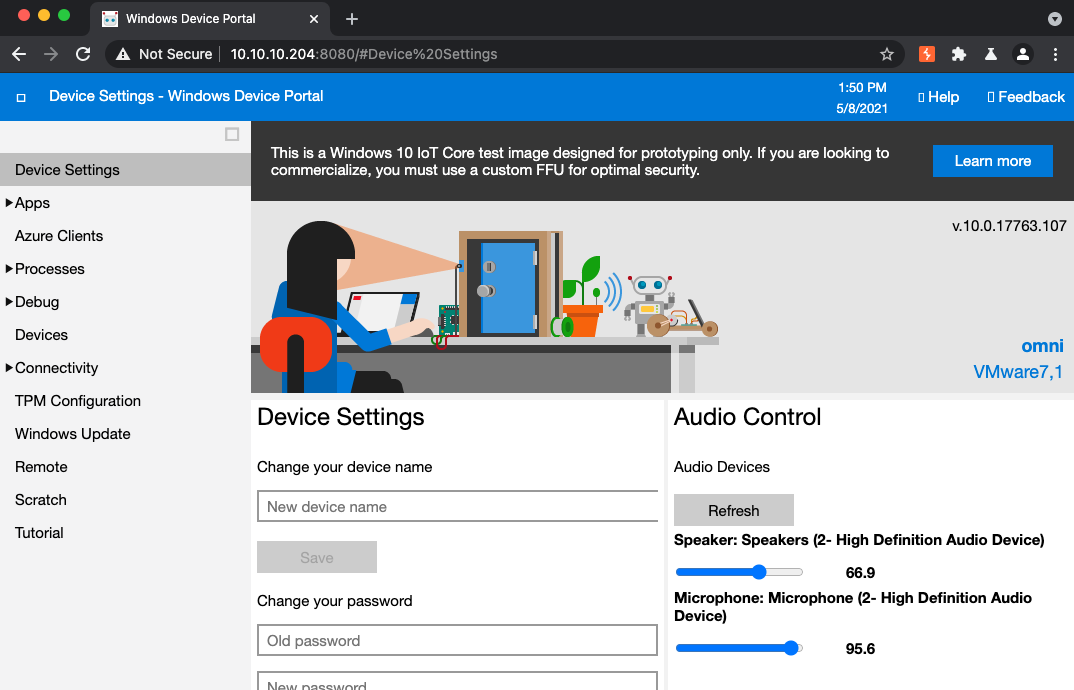Refresh the audio devices list
The height and width of the screenshot is (690, 1074).
pos(733,510)
